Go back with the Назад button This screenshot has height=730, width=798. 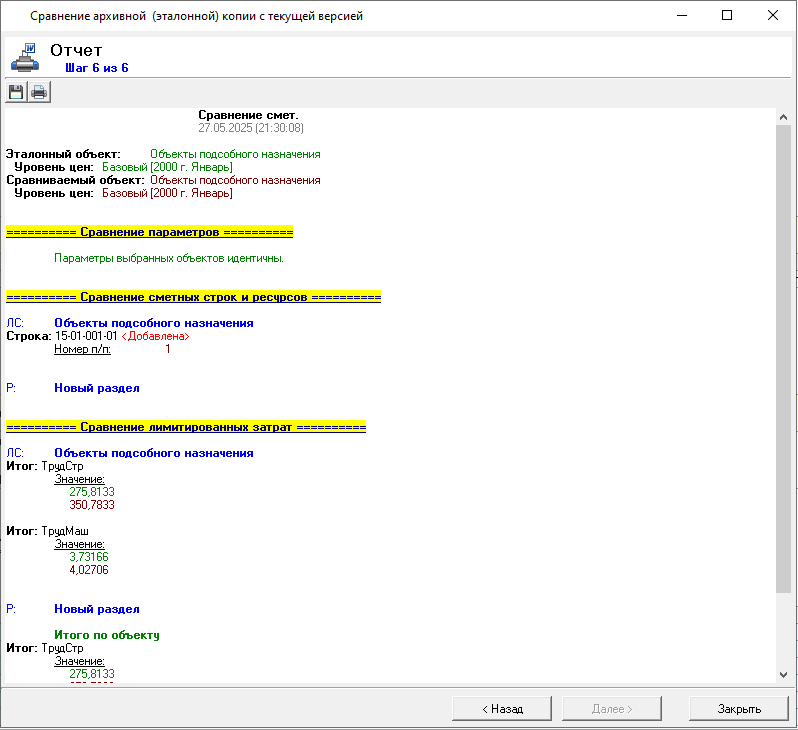coord(502,709)
